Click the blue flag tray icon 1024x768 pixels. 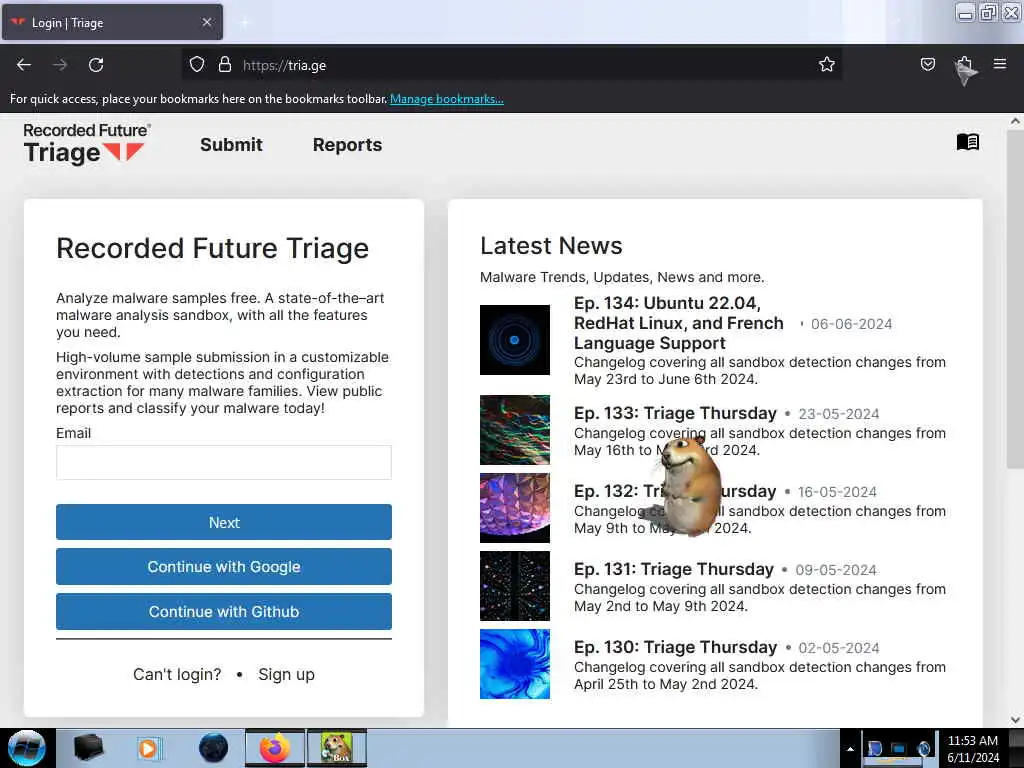[x=874, y=748]
